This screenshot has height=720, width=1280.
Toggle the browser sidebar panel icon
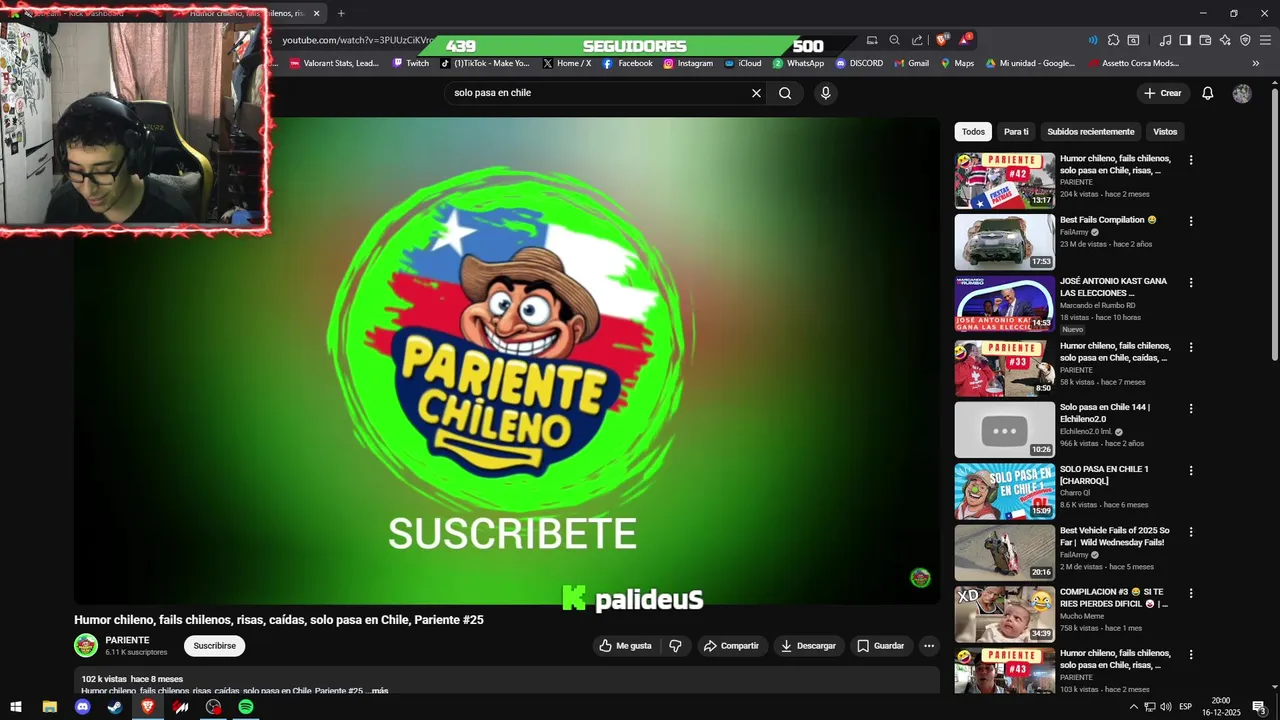[x=1185, y=40]
